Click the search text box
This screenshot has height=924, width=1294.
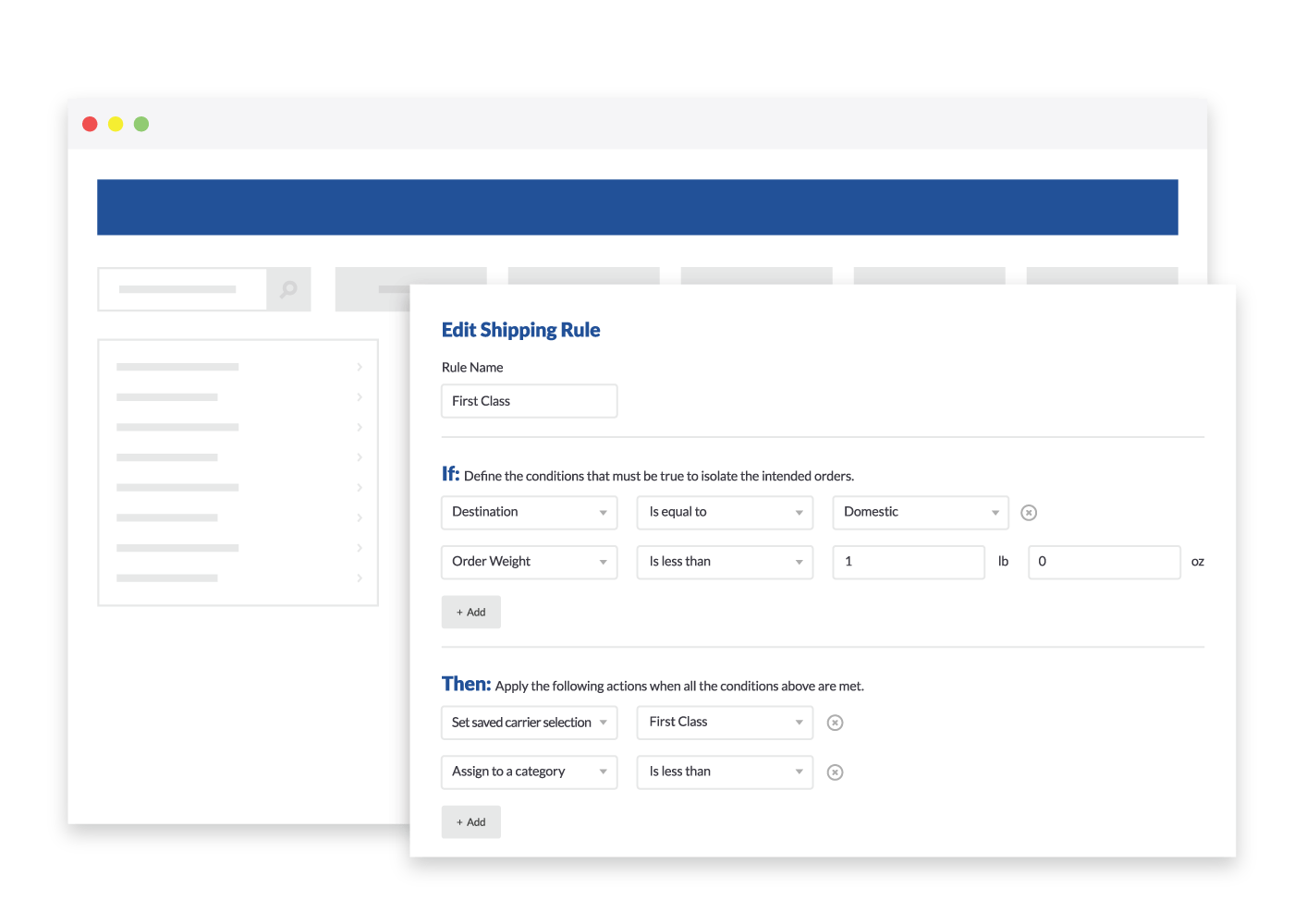(x=182, y=288)
